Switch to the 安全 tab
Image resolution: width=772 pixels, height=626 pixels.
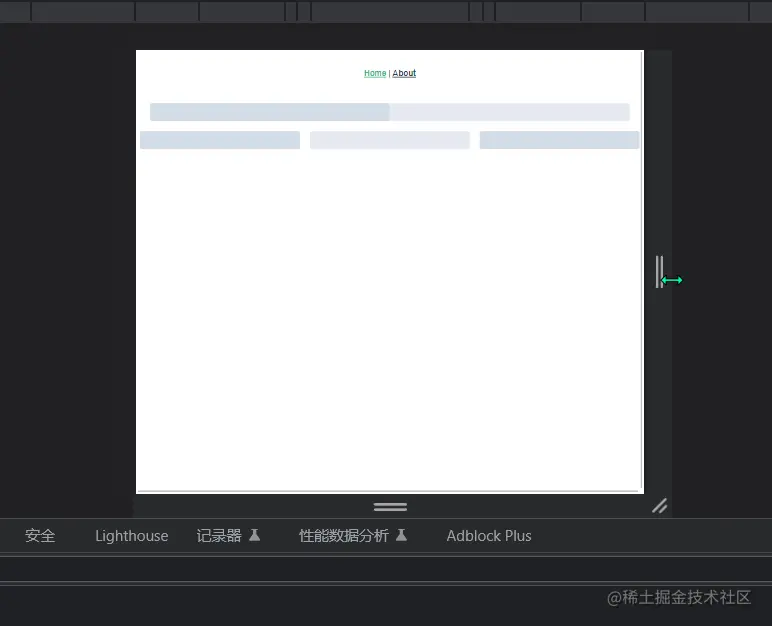(x=40, y=535)
